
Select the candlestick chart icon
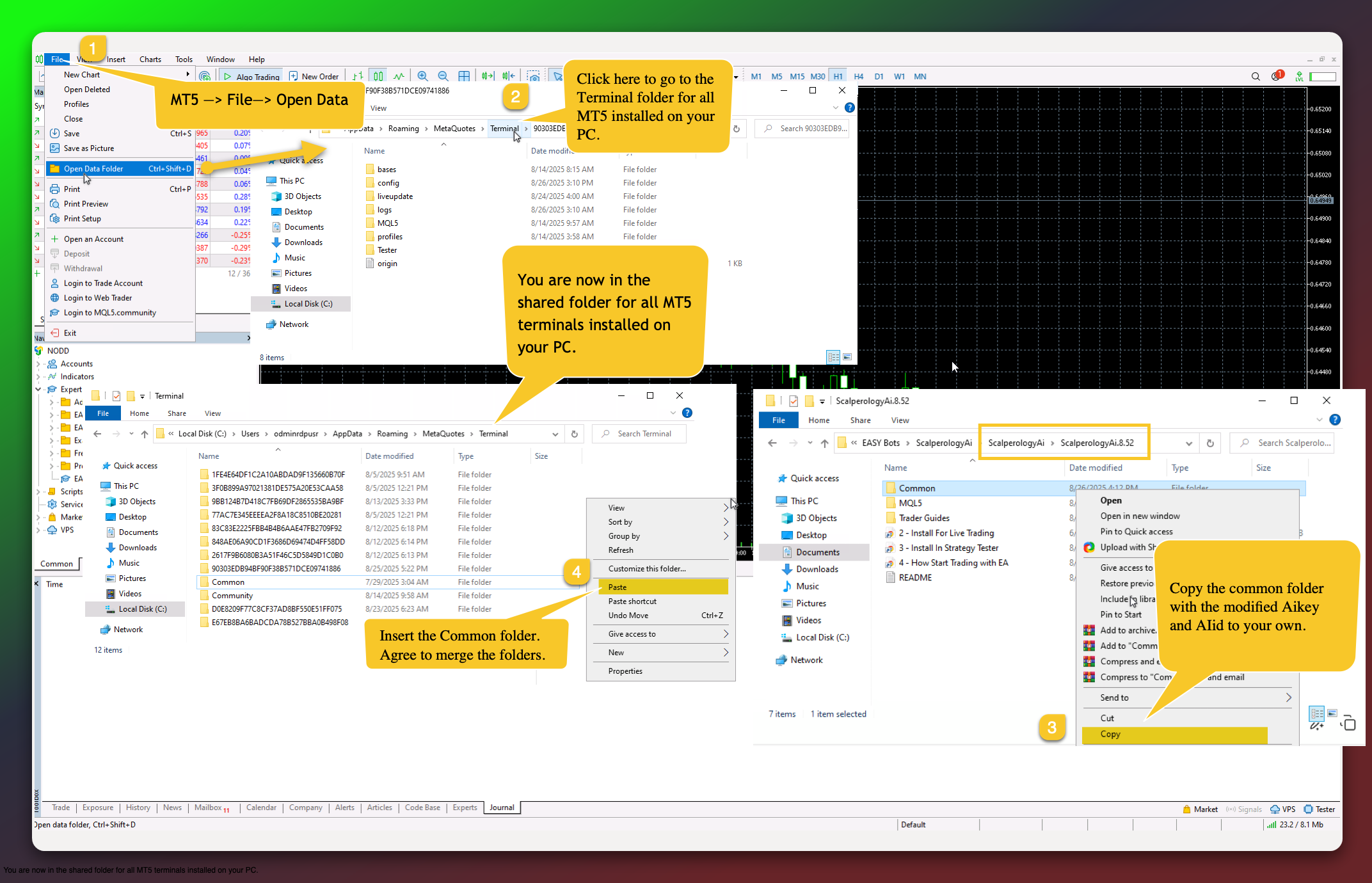click(x=378, y=76)
